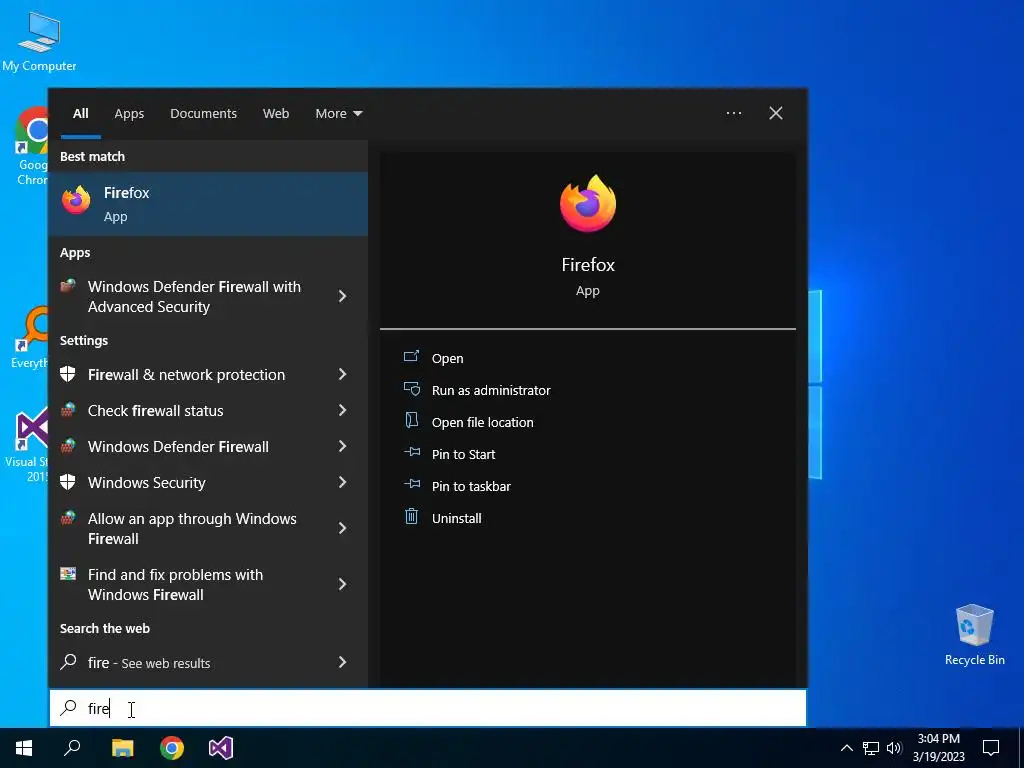
Task: Expand arrow for Windows Defender Firewall with Advanced Security
Action: (343, 296)
